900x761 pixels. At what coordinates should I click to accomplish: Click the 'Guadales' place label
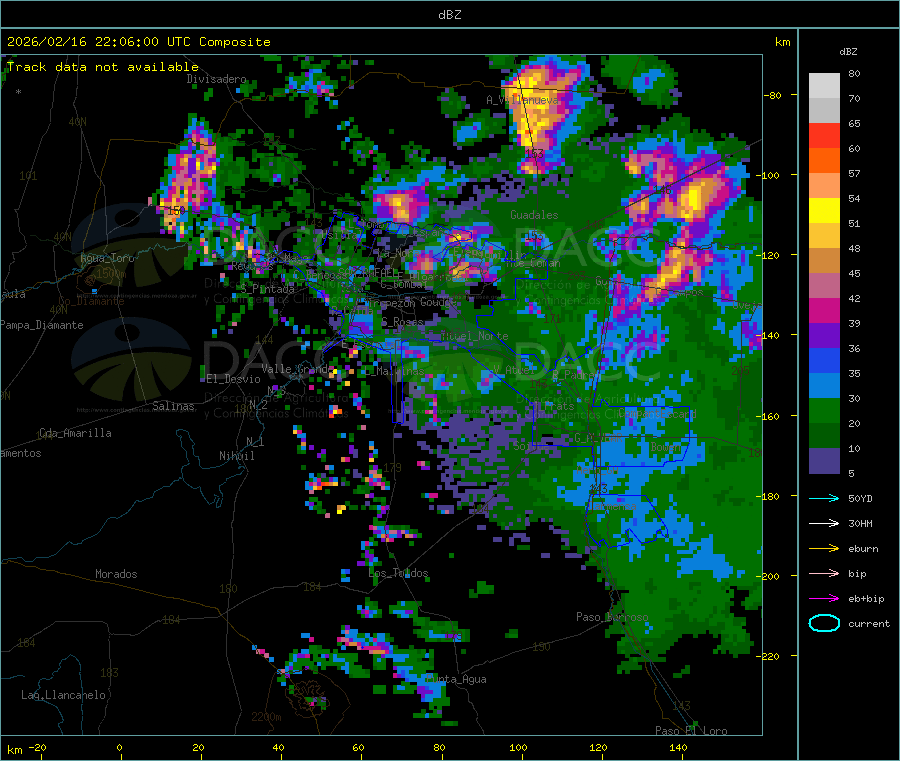coord(534,215)
